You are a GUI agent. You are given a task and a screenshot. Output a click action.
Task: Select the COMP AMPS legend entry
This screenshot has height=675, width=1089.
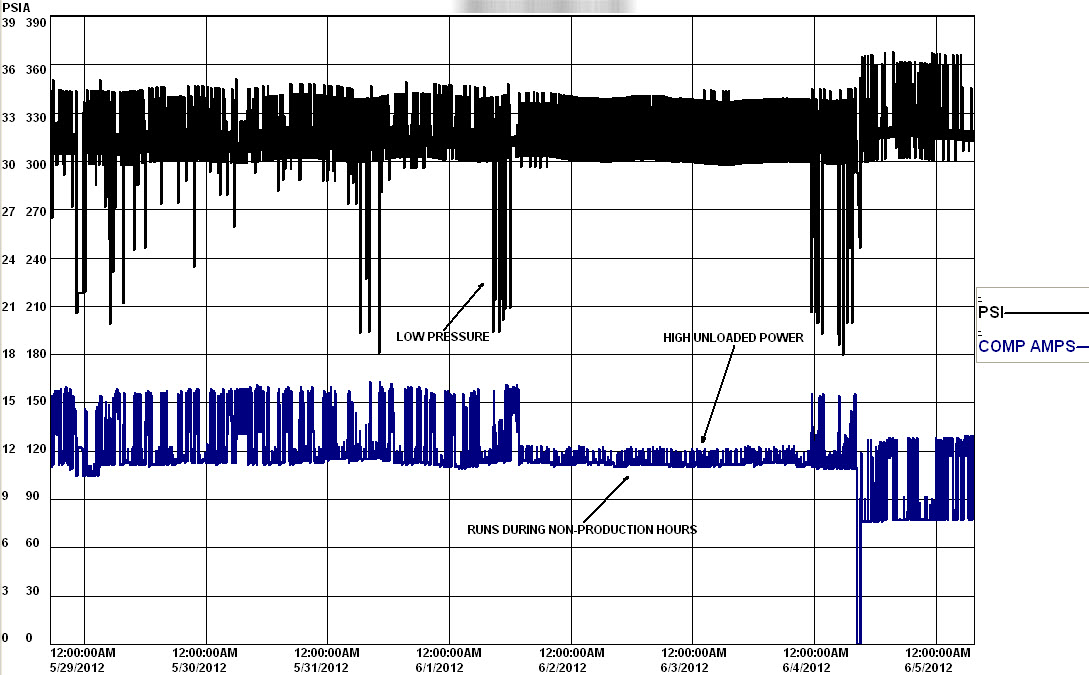coord(1026,346)
